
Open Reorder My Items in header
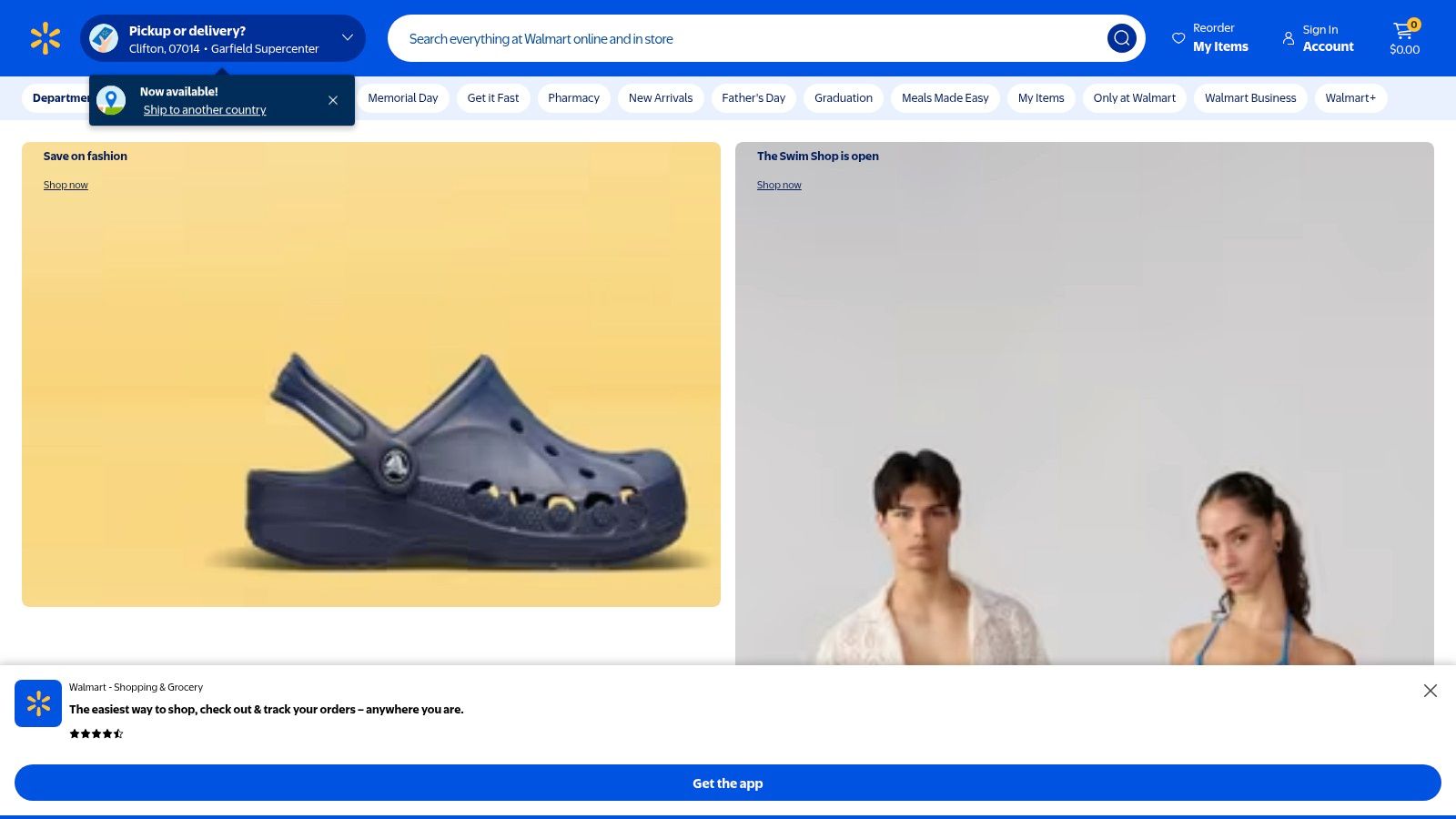pyautogui.click(x=1210, y=38)
